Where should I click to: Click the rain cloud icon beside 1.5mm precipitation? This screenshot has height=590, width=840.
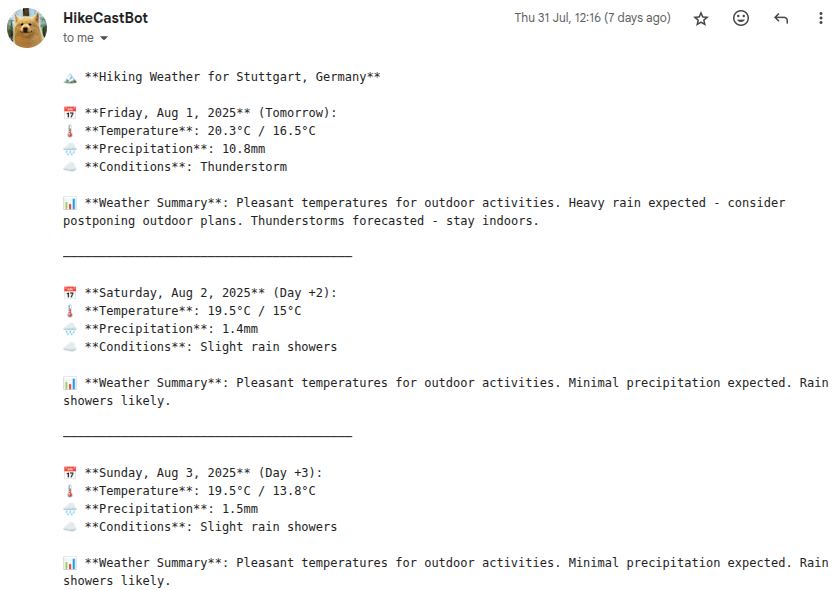tap(70, 510)
